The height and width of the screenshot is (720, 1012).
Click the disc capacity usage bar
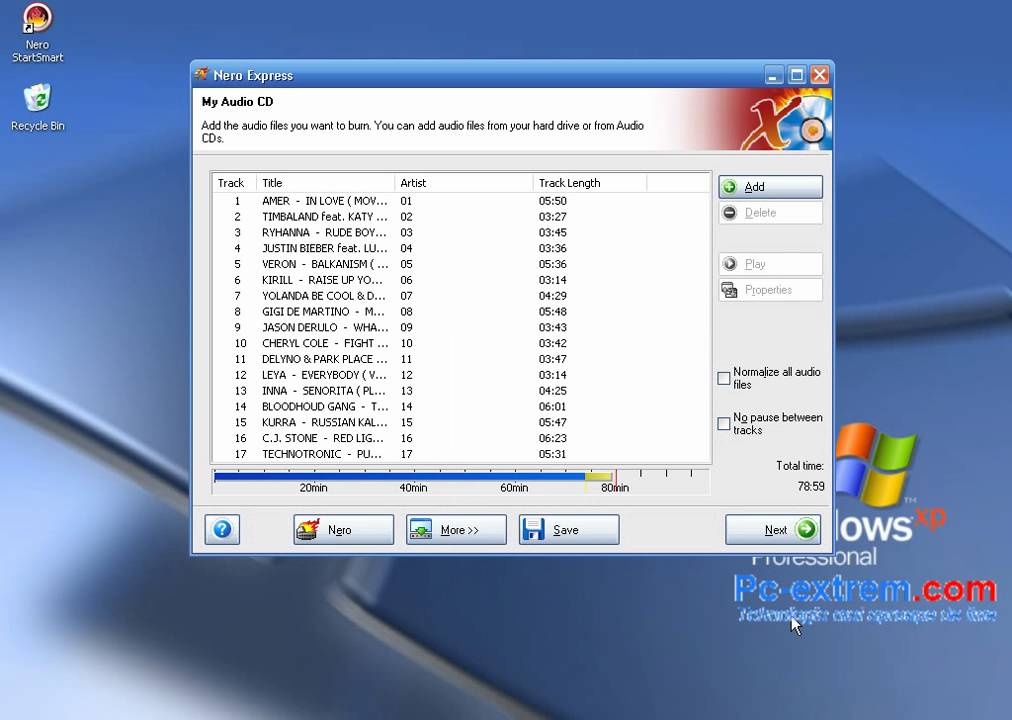461,482
